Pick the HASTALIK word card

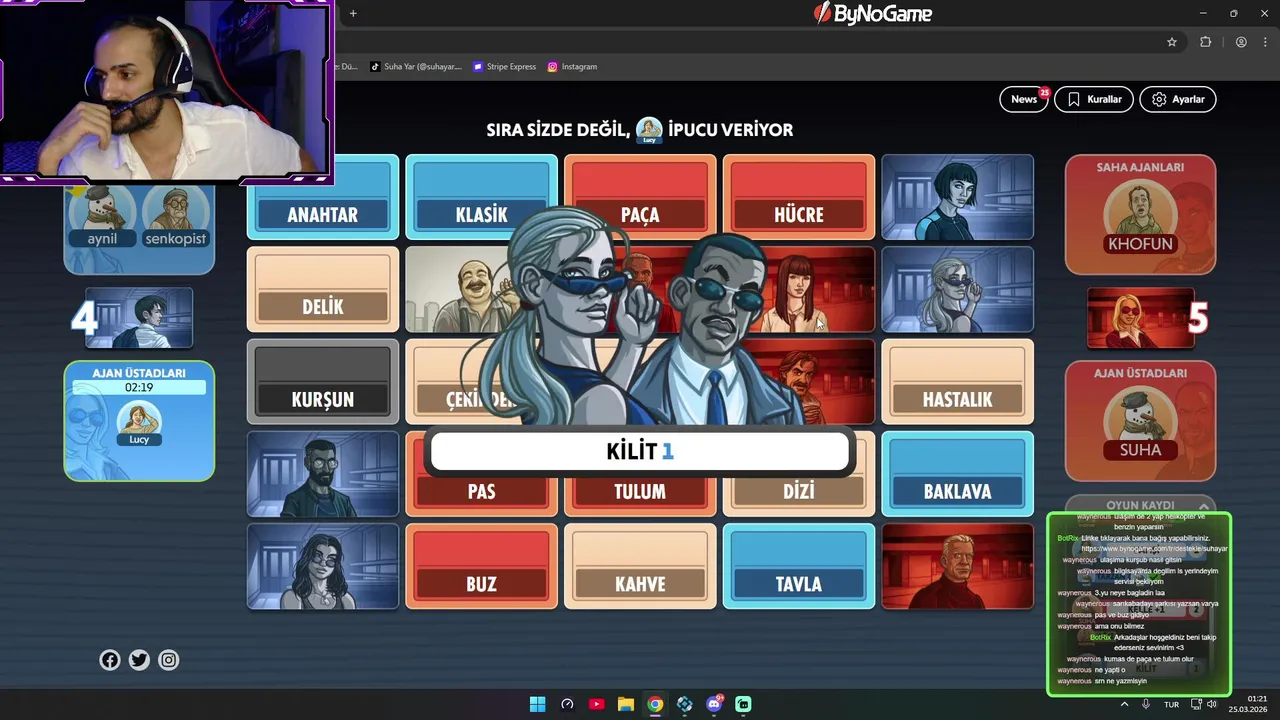tap(957, 382)
